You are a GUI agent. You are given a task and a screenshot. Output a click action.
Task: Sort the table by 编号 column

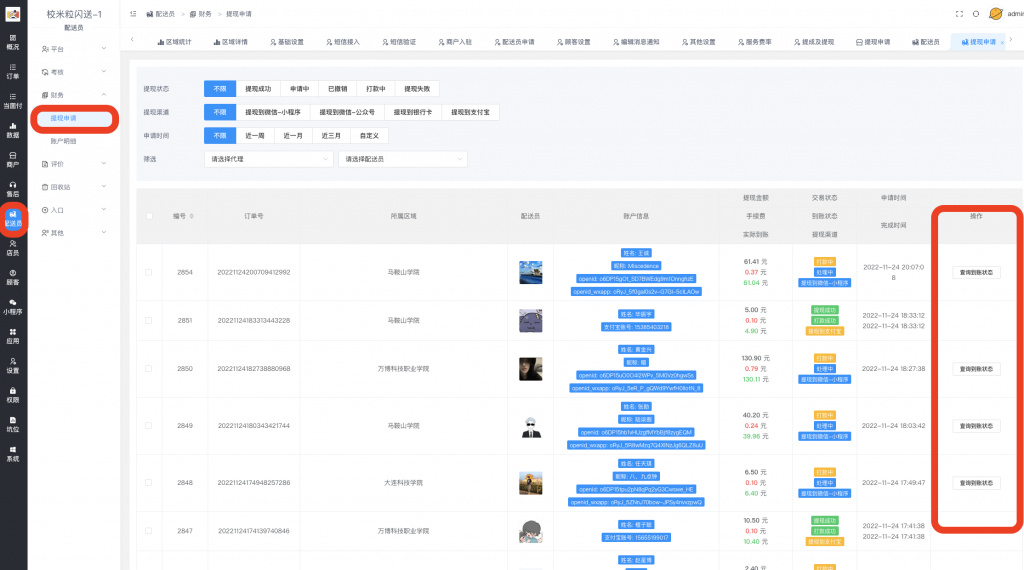click(183, 215)
